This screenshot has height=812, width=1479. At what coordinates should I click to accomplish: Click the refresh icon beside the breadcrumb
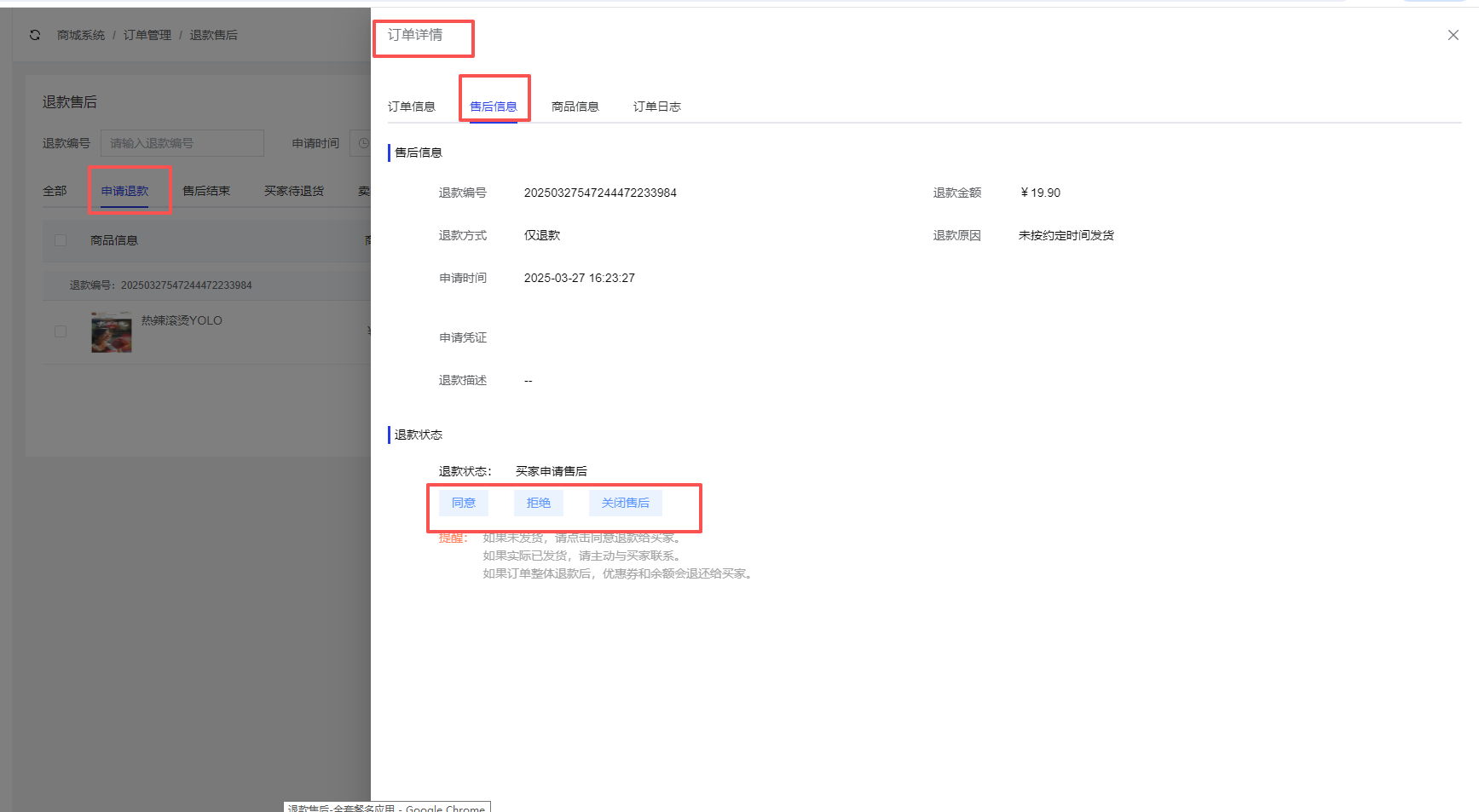(35, 35)
